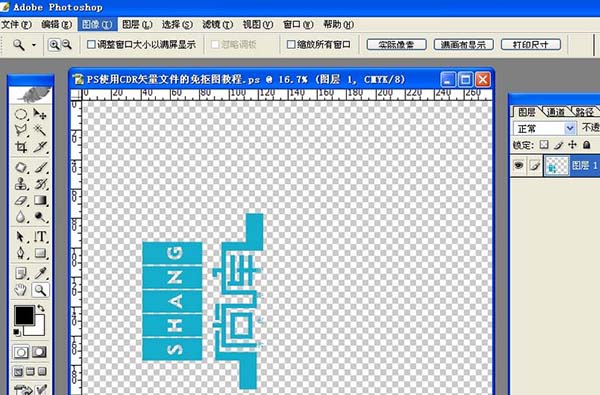Open the 滤镜 menu
This screenshot has height=395, width=600.
click(217, 24)
